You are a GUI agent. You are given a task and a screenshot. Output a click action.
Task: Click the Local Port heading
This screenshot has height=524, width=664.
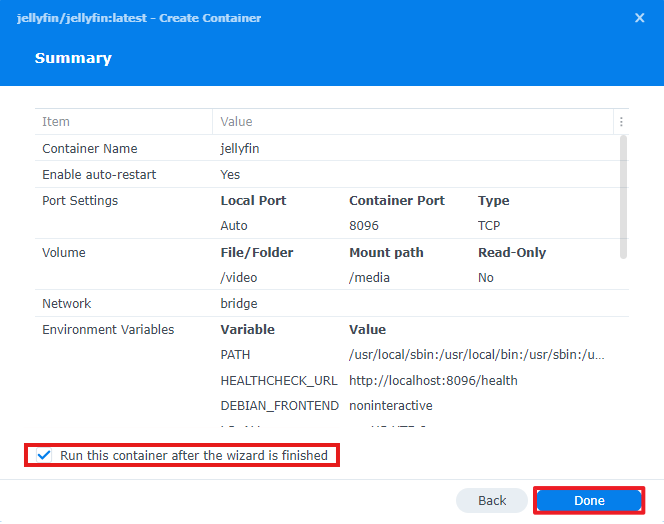coord(253,201)
